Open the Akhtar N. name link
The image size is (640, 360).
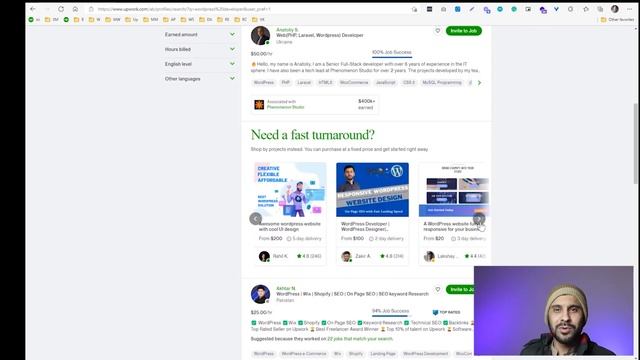(x=286, y=288)
